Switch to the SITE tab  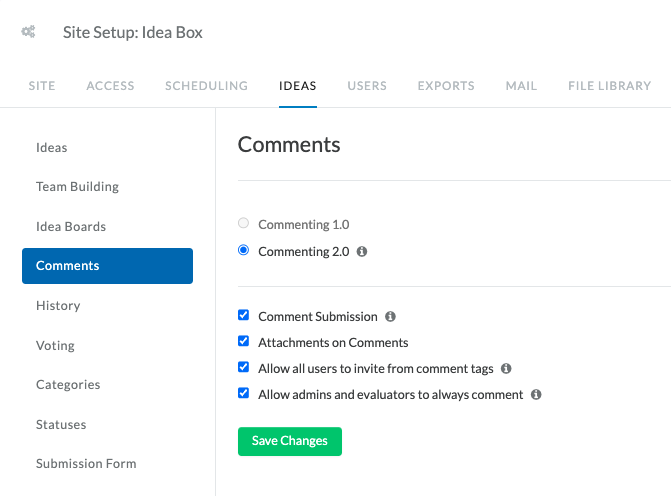pyautogui.click(x=42, y=86)
